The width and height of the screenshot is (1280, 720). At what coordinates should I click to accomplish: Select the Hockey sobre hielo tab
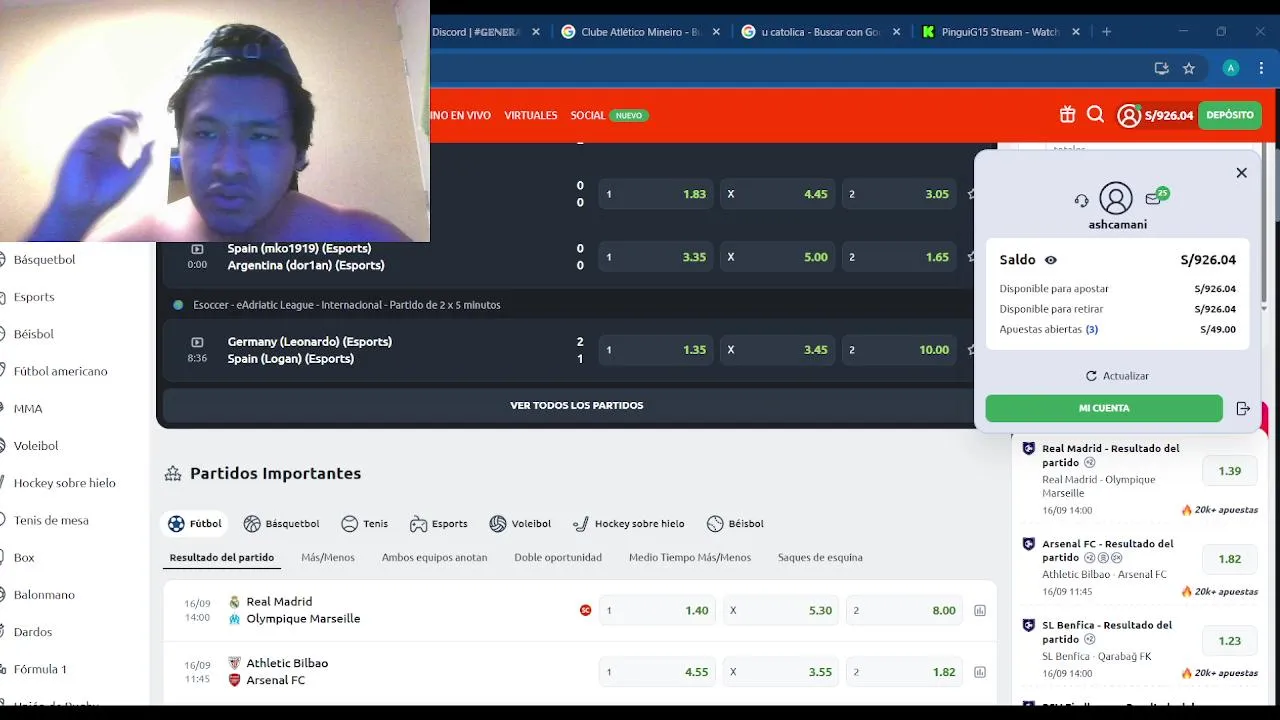628,523
